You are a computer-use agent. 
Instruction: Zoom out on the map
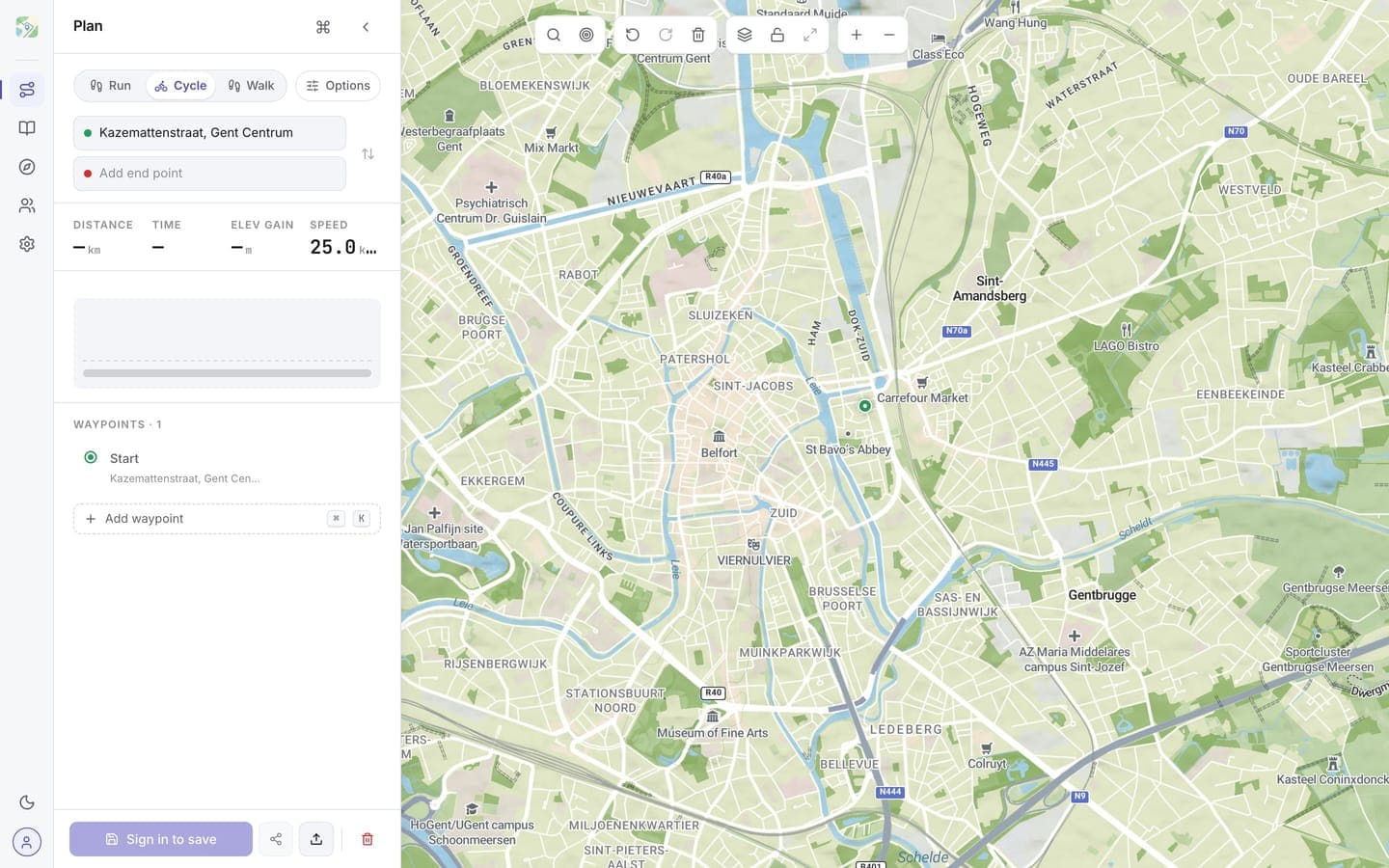[x=889, y=35]
